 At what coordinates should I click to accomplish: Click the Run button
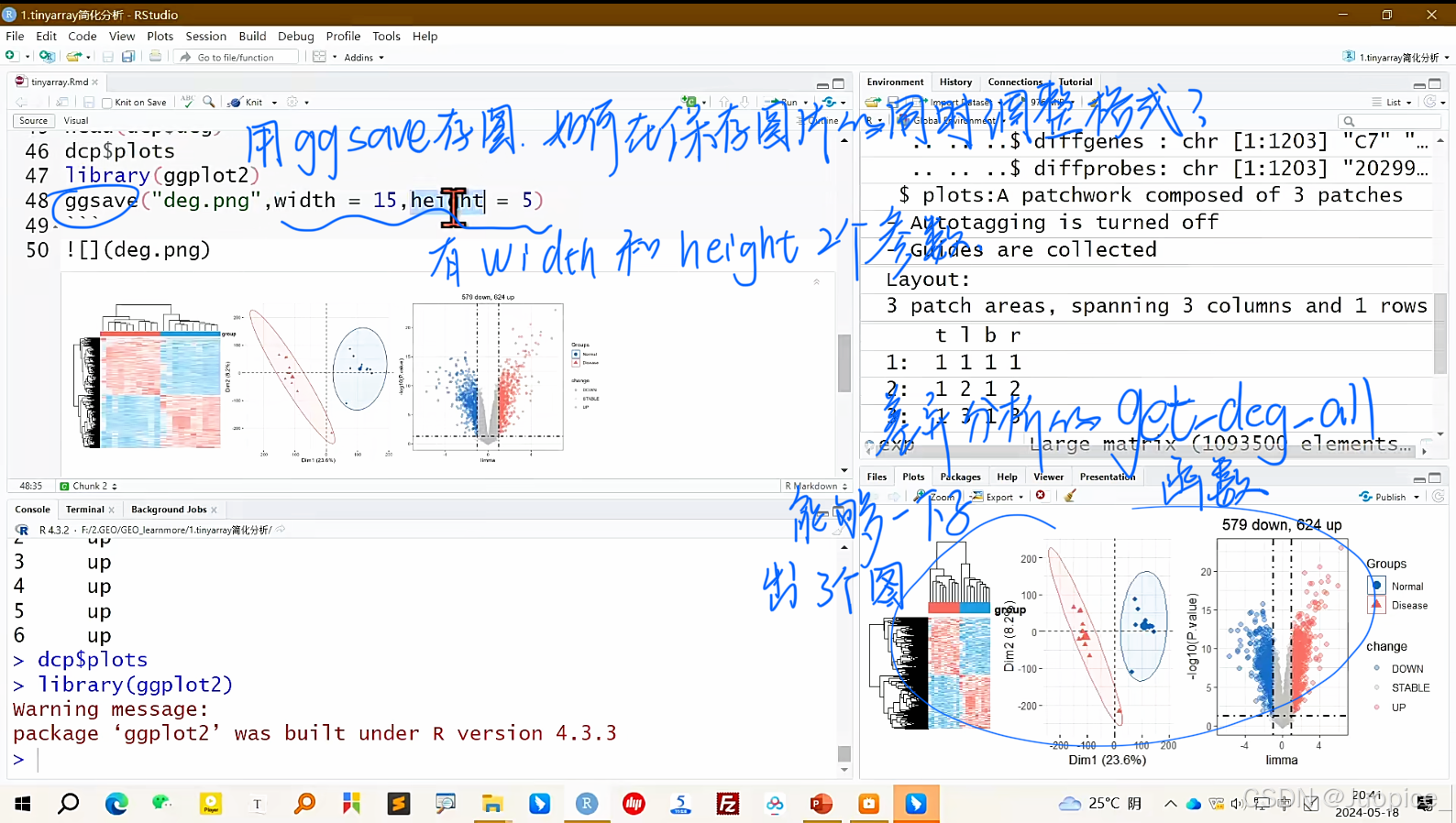point(782,102)
